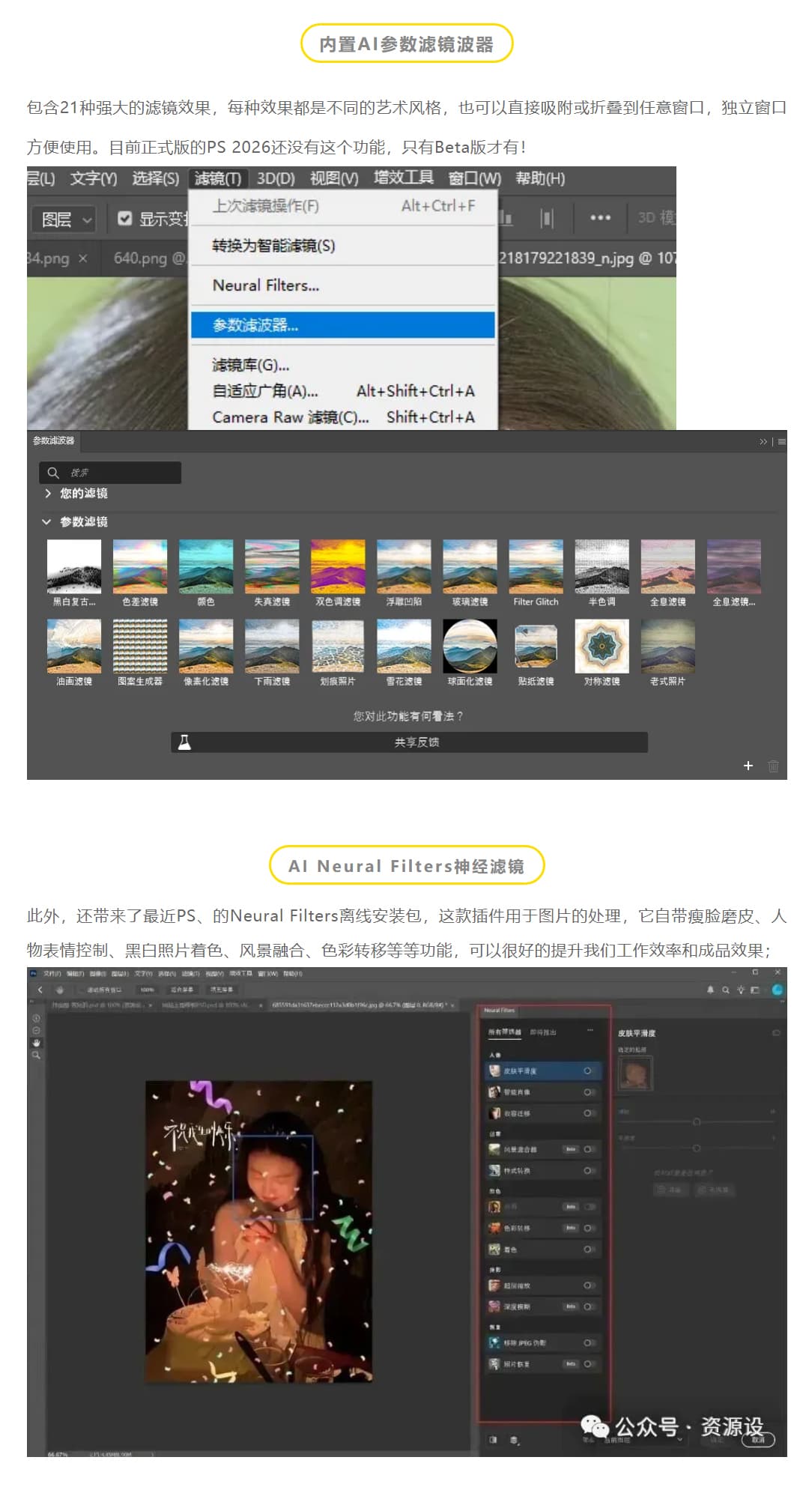Adjust the second 皮肤平滑度 slider handle

click(697, 1148)
